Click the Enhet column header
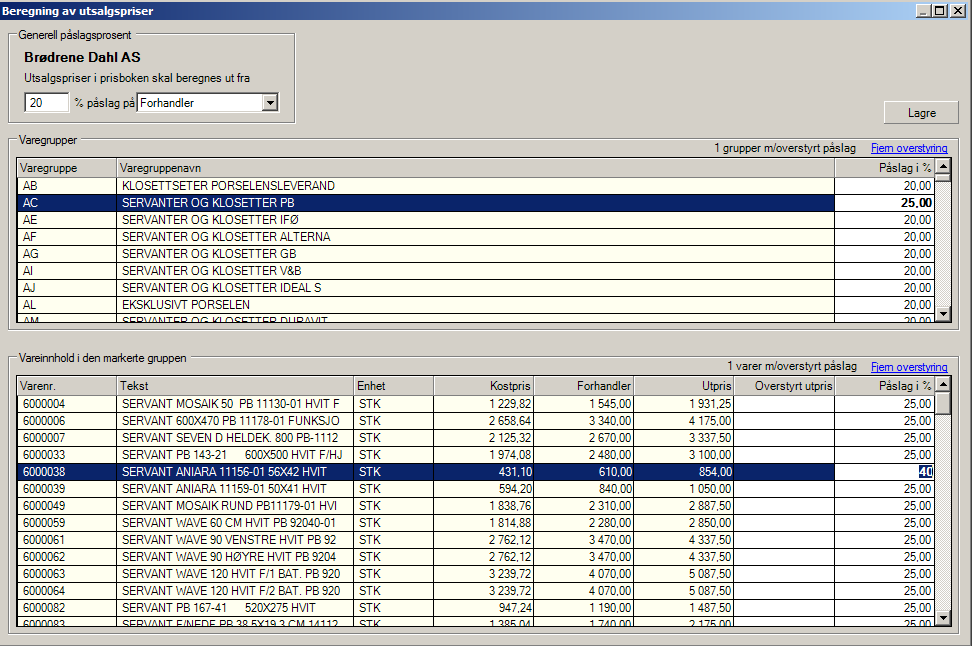972x646 pixels. click(x=394, y=386)
